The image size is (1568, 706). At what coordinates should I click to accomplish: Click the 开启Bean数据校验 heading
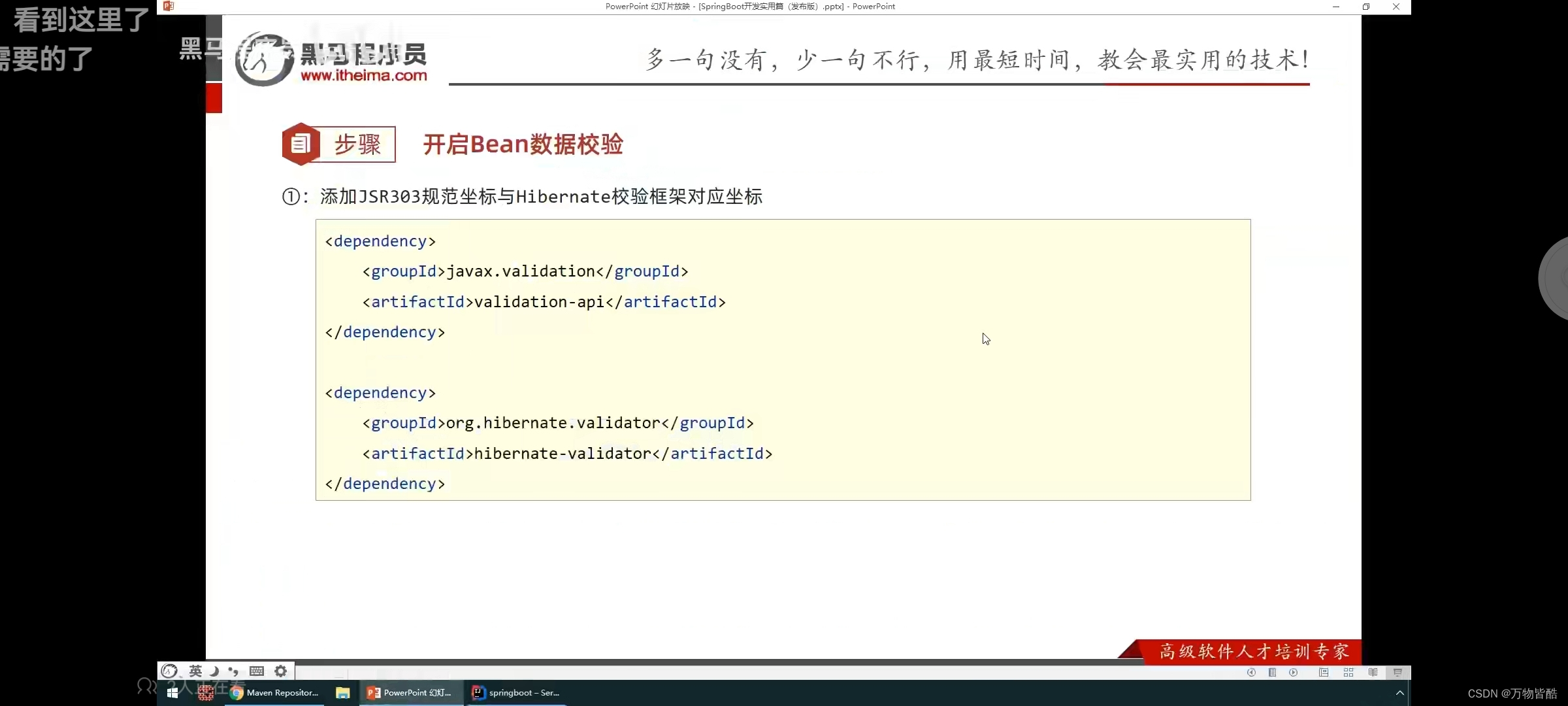(523, 144)
